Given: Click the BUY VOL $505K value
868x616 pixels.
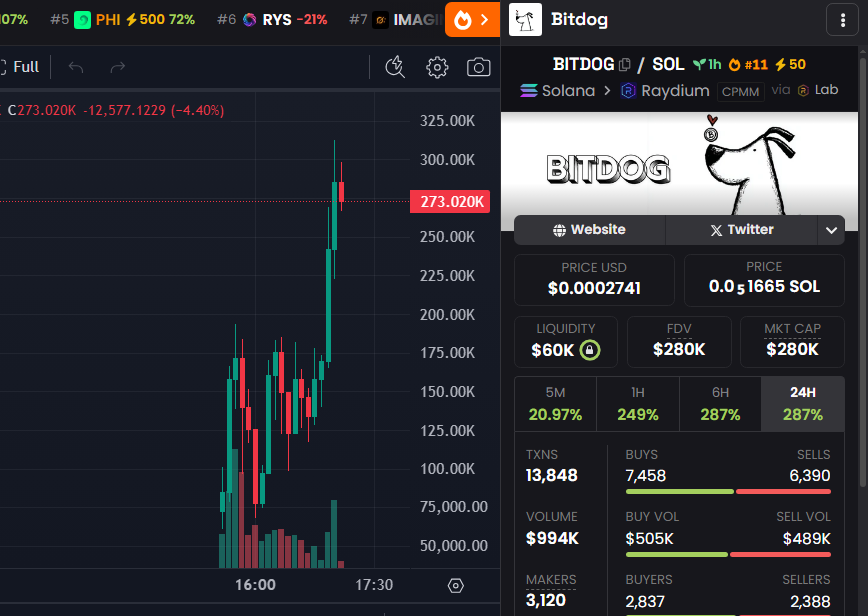Looking at the screenshot, I should tap(649, 539).
